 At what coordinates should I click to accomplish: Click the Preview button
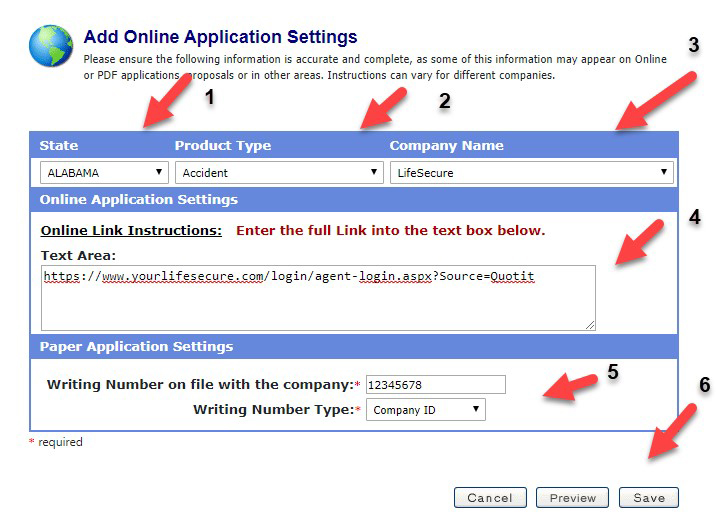572,498
